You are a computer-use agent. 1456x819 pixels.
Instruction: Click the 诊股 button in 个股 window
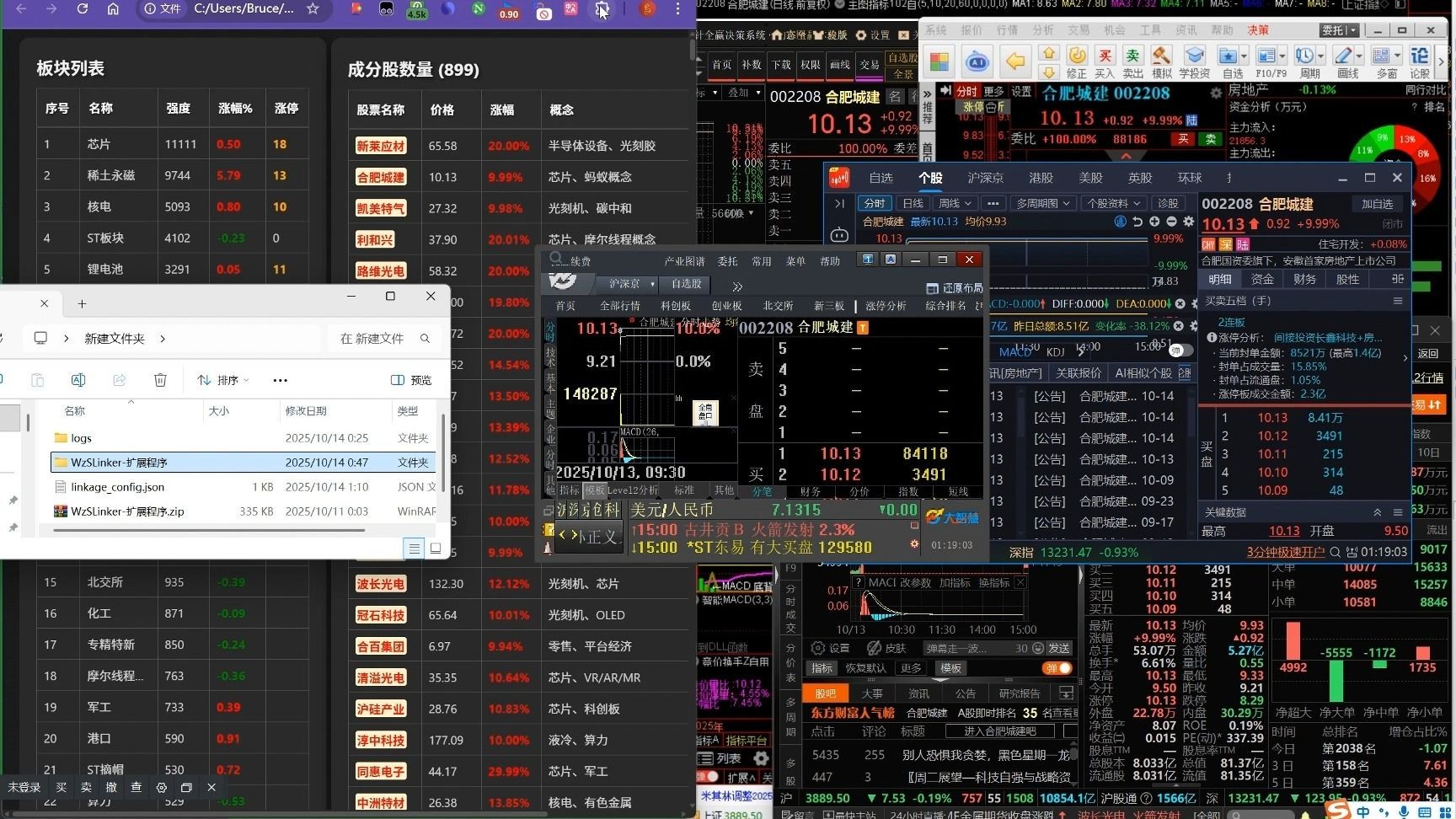pos(1168,203)
